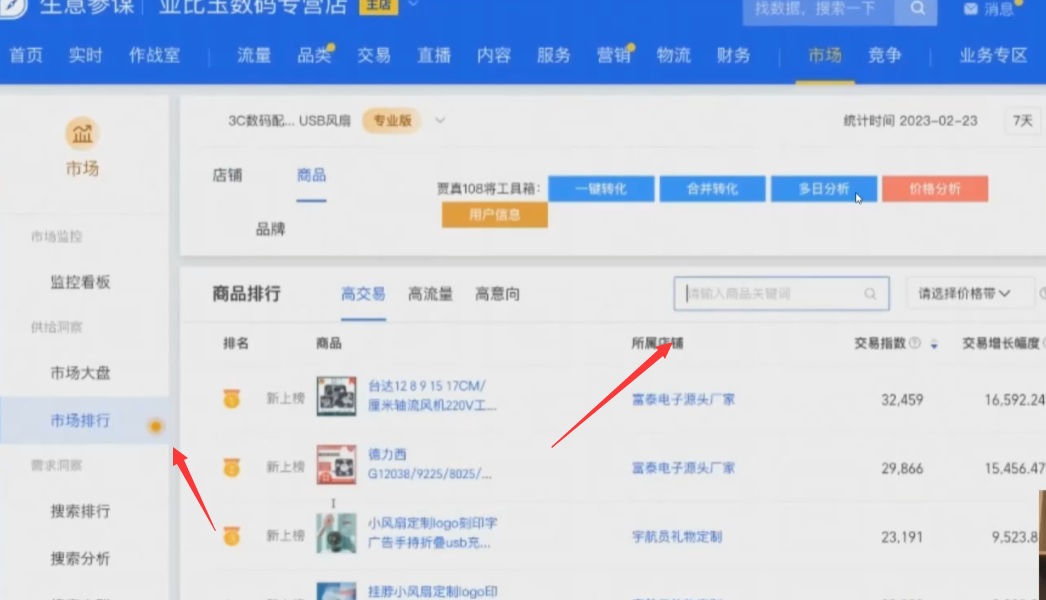Expand the shop switcher arrow beside 主店
The width and height of the screenshot is (1046, 600).
coord(412,6)
